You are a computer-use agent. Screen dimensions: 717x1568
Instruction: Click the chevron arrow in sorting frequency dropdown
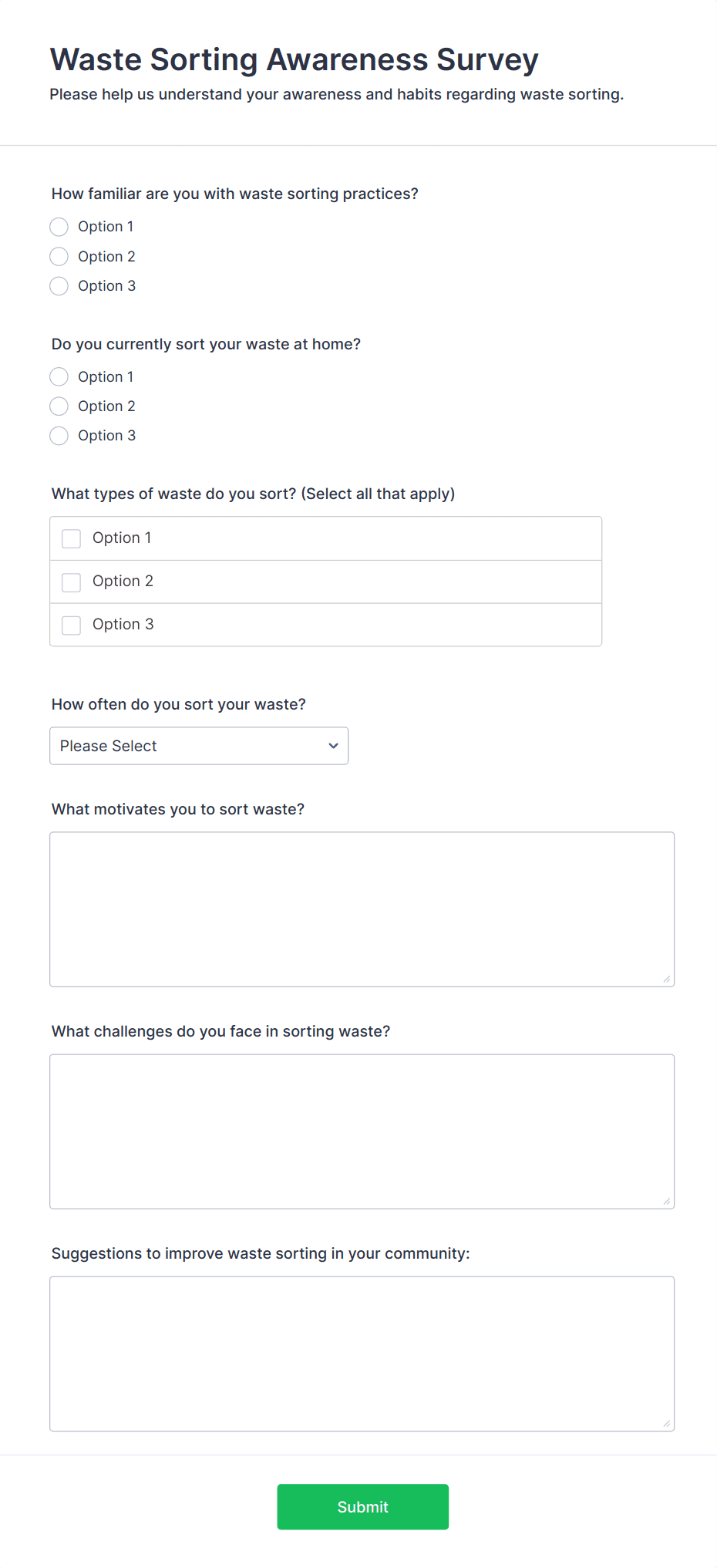click(x=333, y=746)
